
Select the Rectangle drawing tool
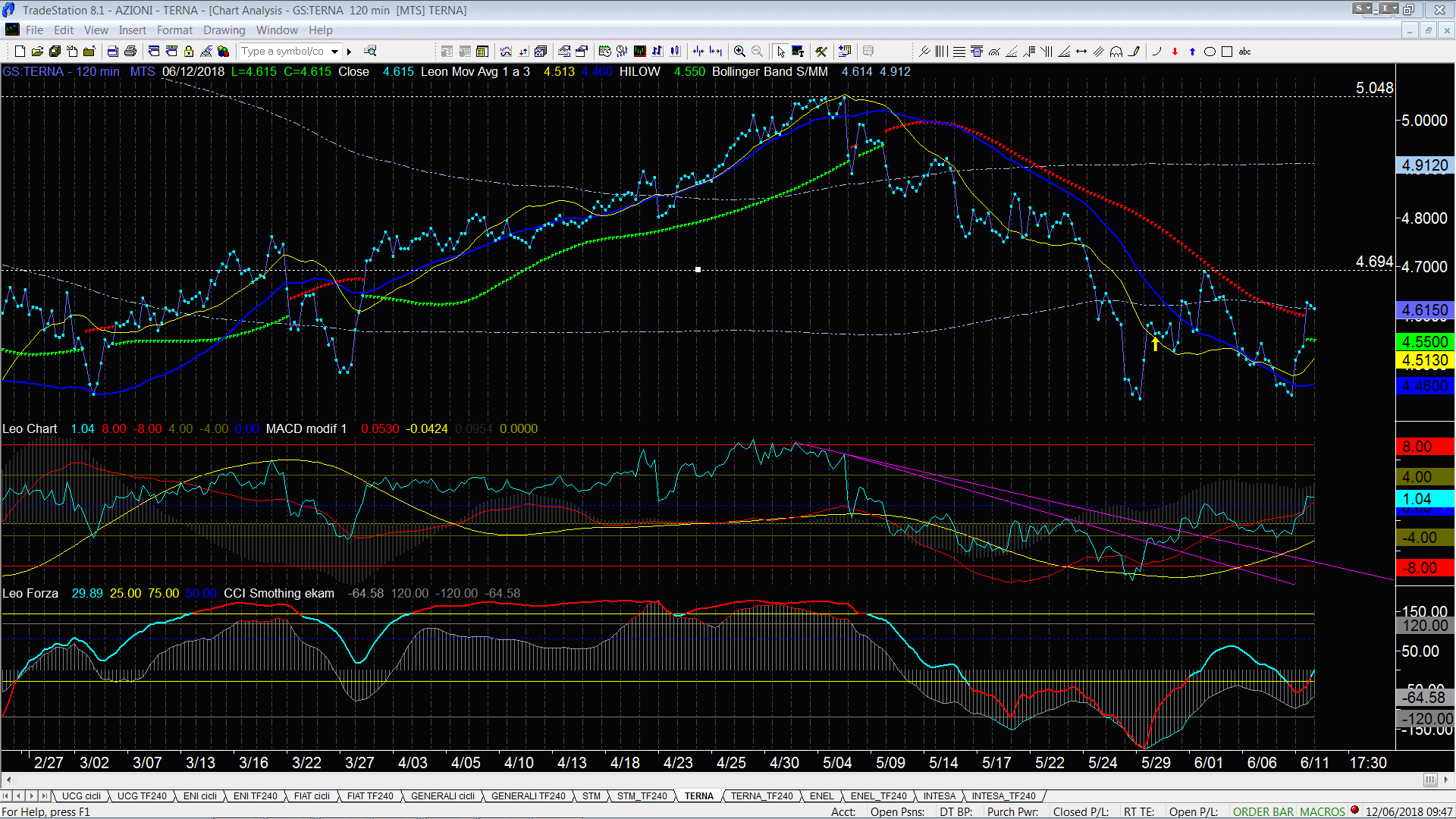(x=1227, y=52)
